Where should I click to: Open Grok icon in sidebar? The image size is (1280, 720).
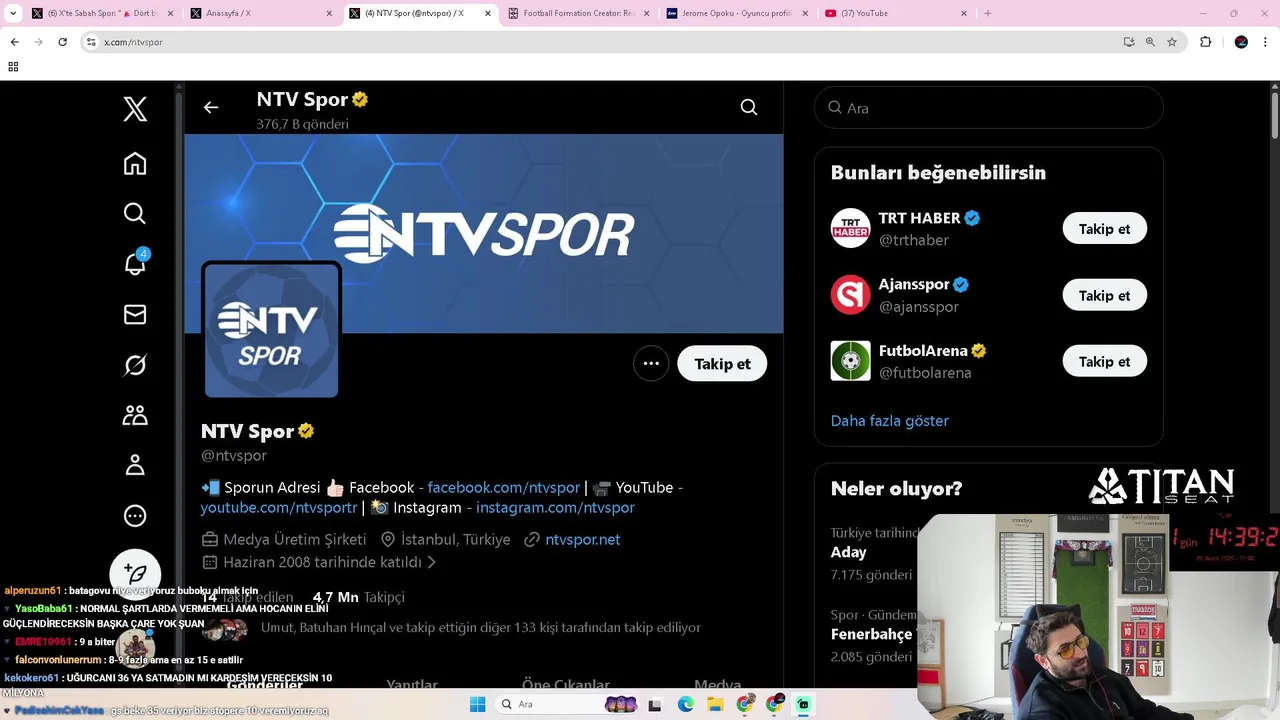135,365
